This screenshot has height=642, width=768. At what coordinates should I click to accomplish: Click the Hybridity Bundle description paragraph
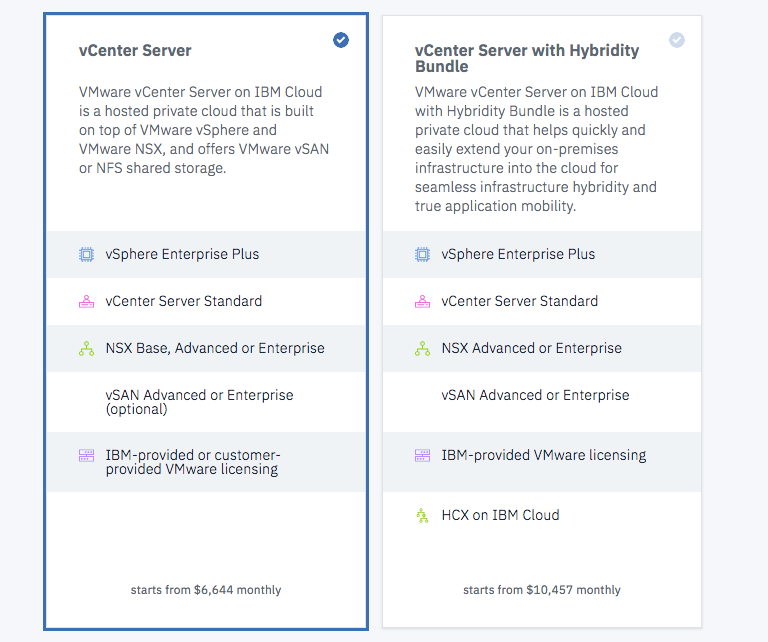[537, 149]
